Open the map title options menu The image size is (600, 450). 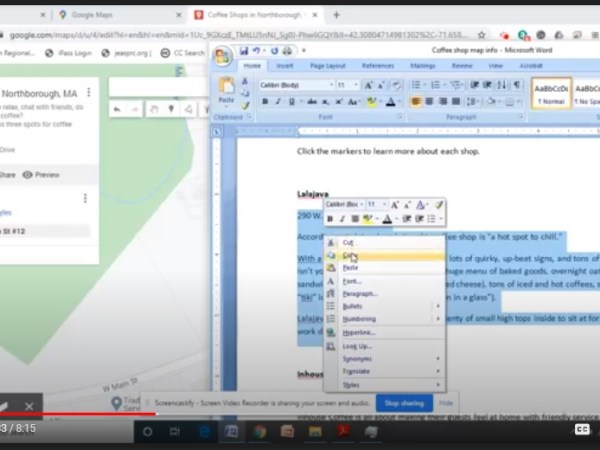click(x=89, y=93)
